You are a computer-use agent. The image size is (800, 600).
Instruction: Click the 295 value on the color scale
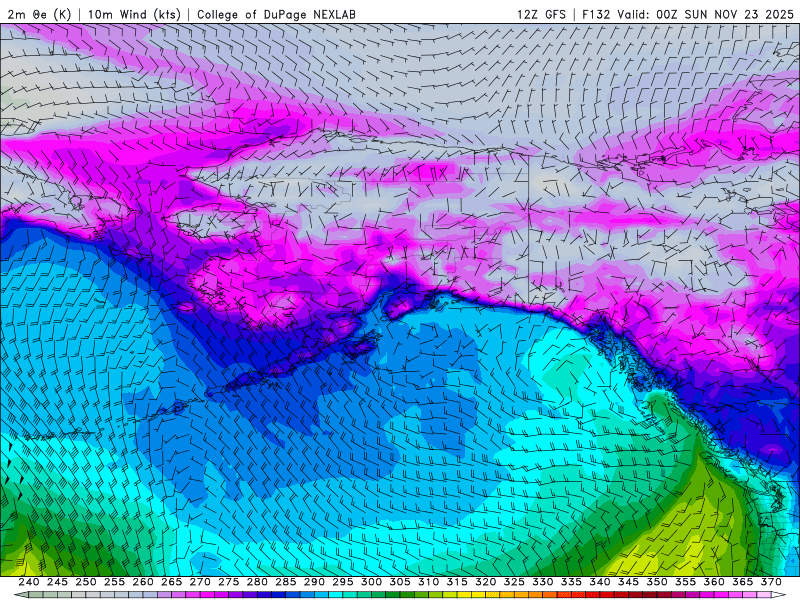(343, 582)
